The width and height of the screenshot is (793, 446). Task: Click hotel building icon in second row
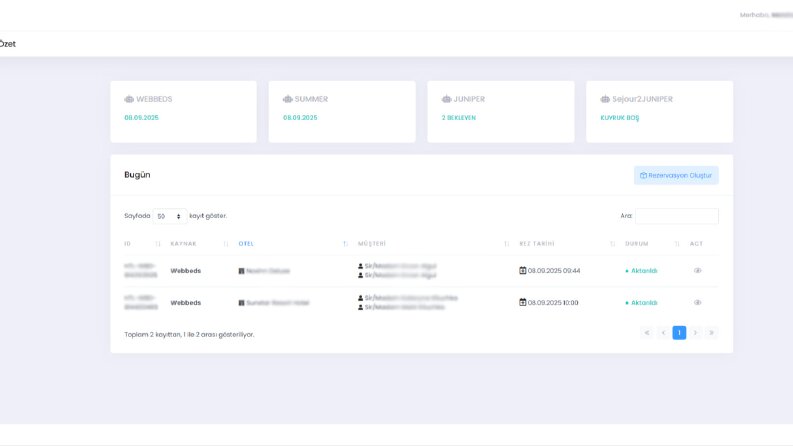pyautogui.click(x=241, y=303)
